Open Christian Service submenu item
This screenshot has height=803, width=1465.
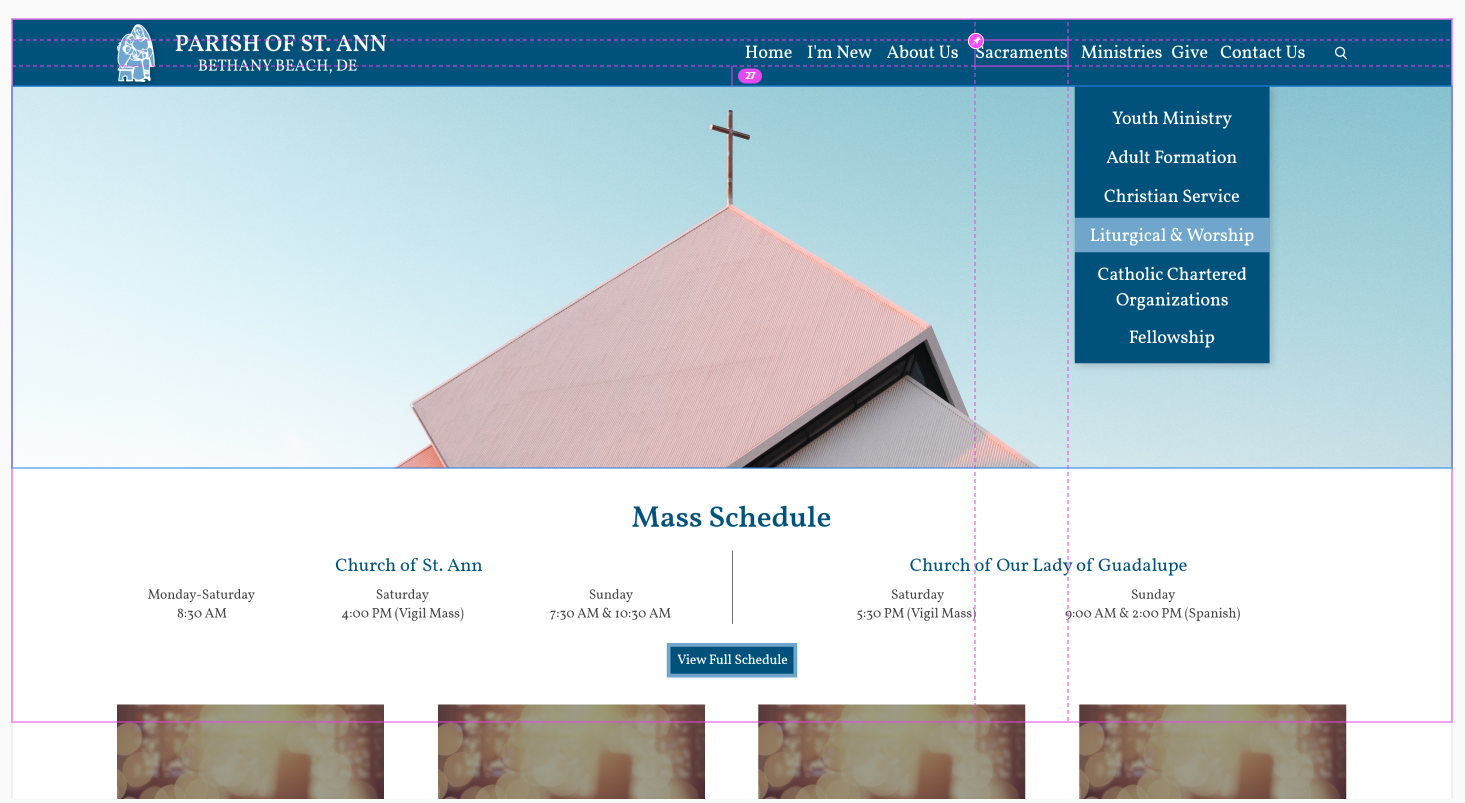pos(1171,196)
